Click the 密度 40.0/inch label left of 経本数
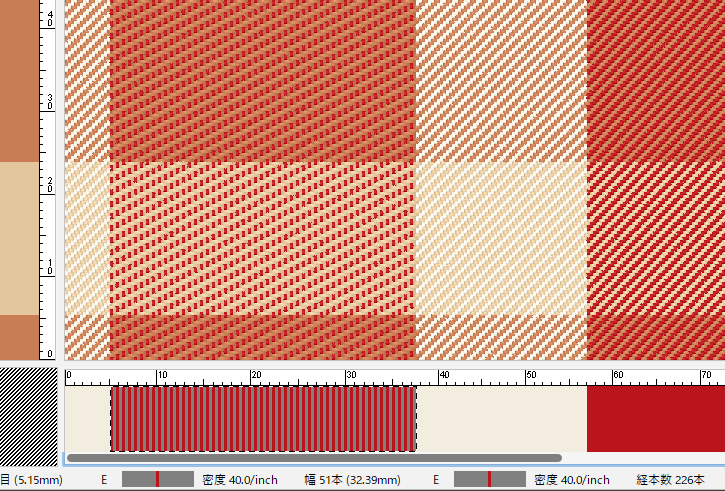Screen dimensions: 725x491 coord(572,479)
